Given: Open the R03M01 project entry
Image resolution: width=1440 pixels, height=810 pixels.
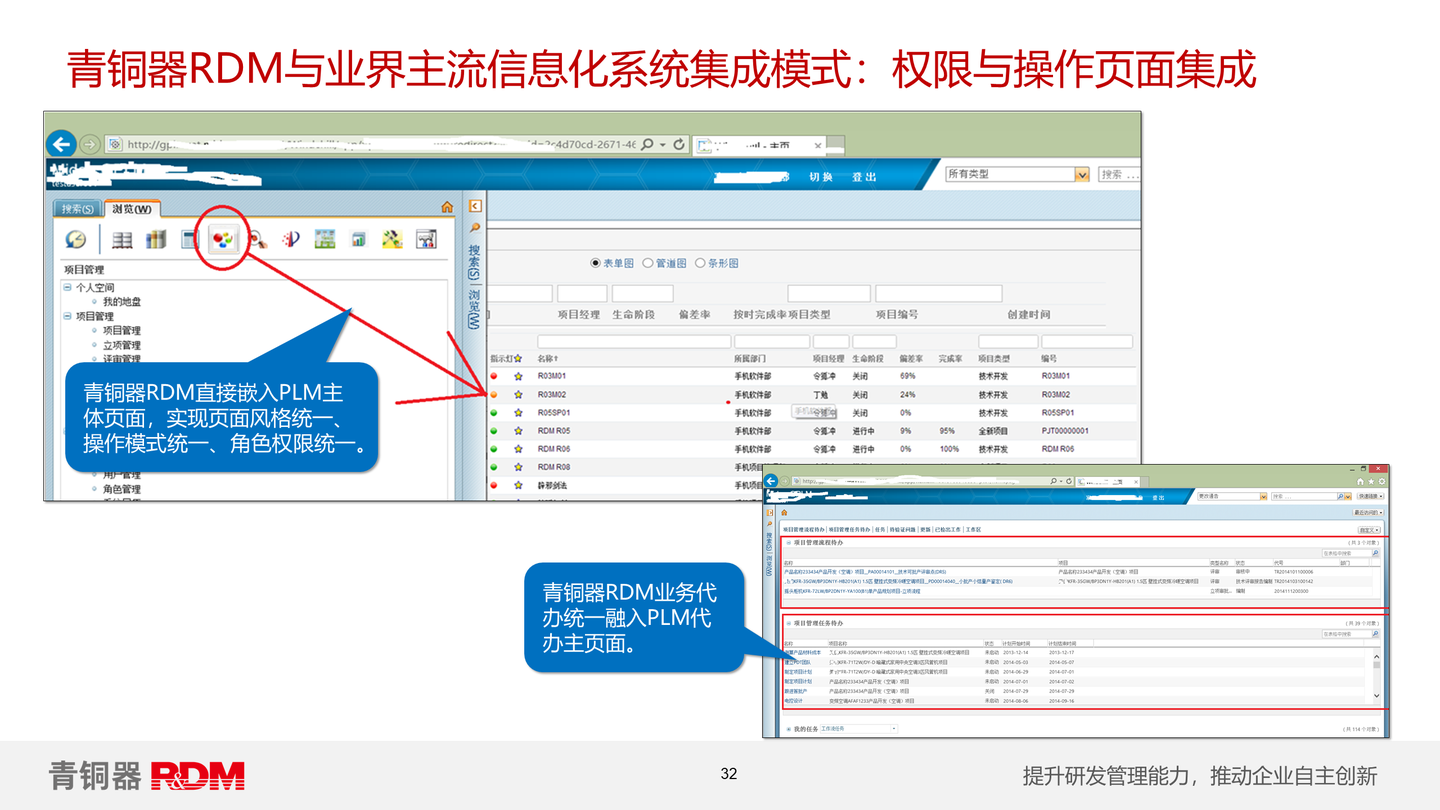Looking at the screenshot, I should pos(554,376).
